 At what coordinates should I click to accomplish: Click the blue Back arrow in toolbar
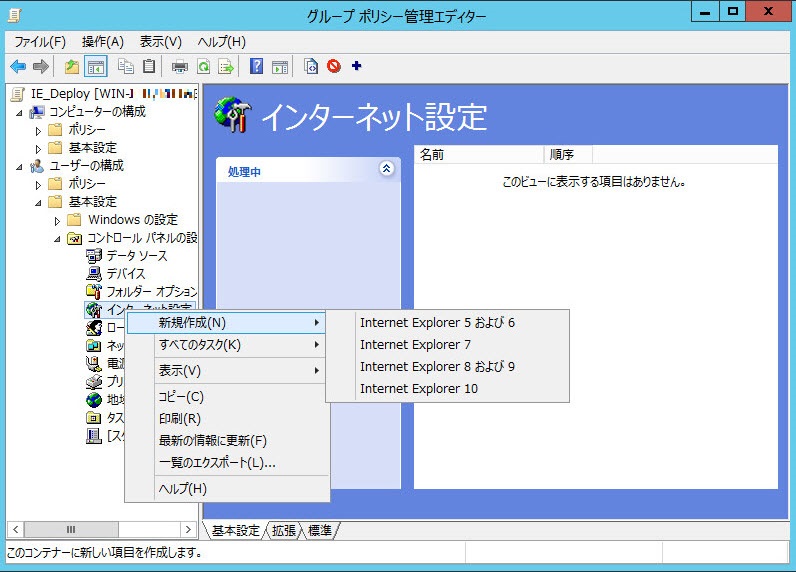coord(17,67)
